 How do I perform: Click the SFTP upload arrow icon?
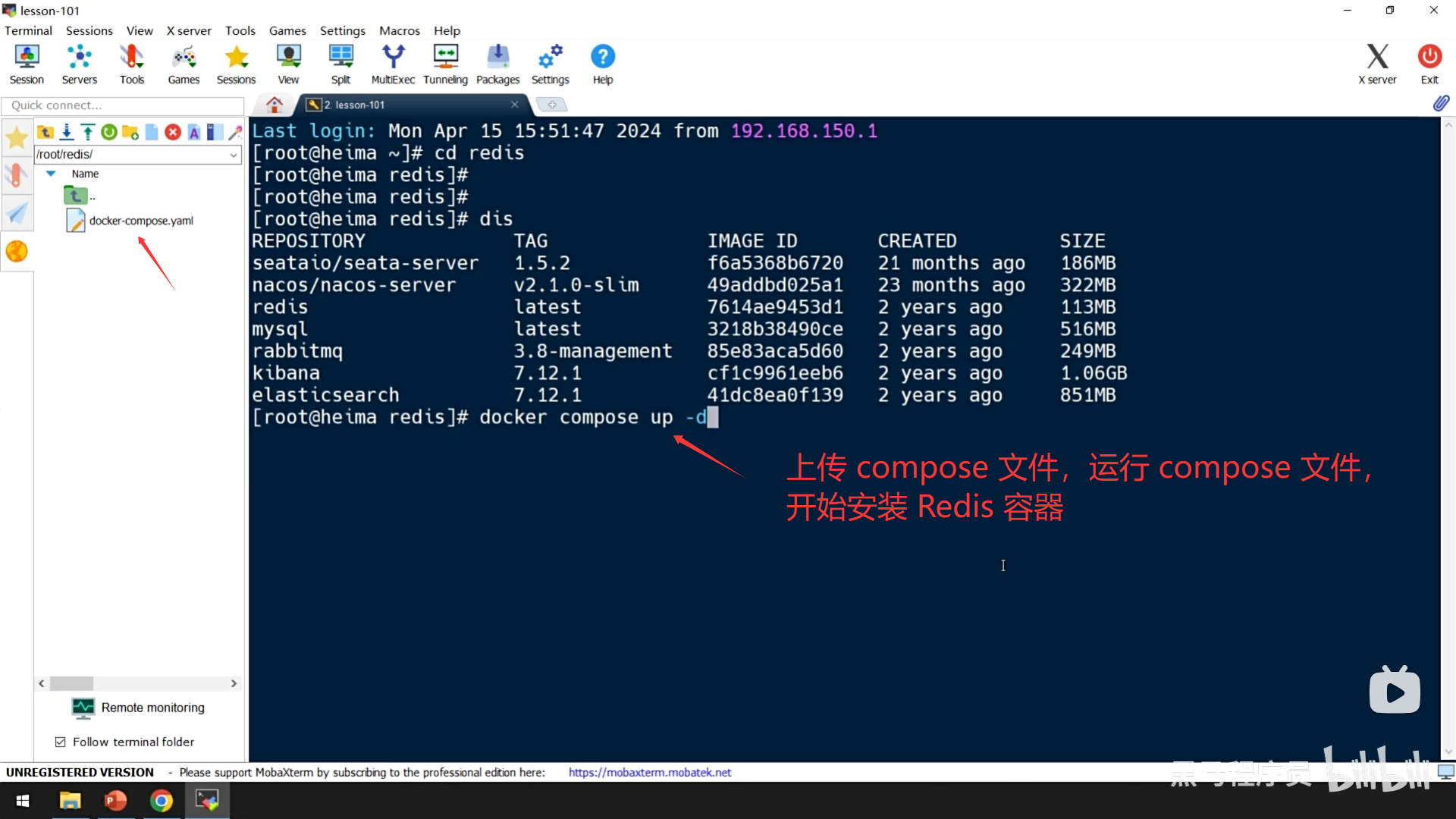[x=88, y=132]
